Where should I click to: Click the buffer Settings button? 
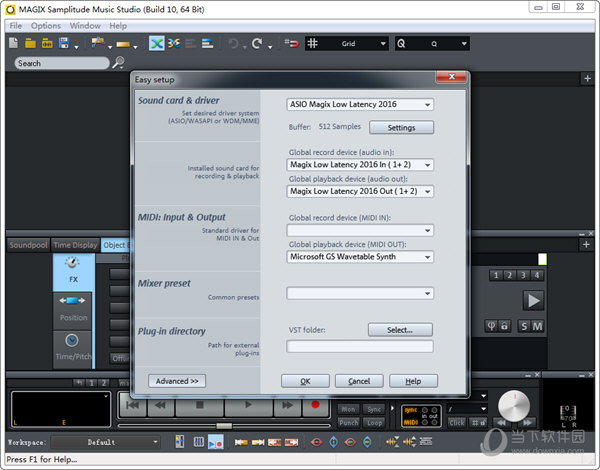coord(401,127)
